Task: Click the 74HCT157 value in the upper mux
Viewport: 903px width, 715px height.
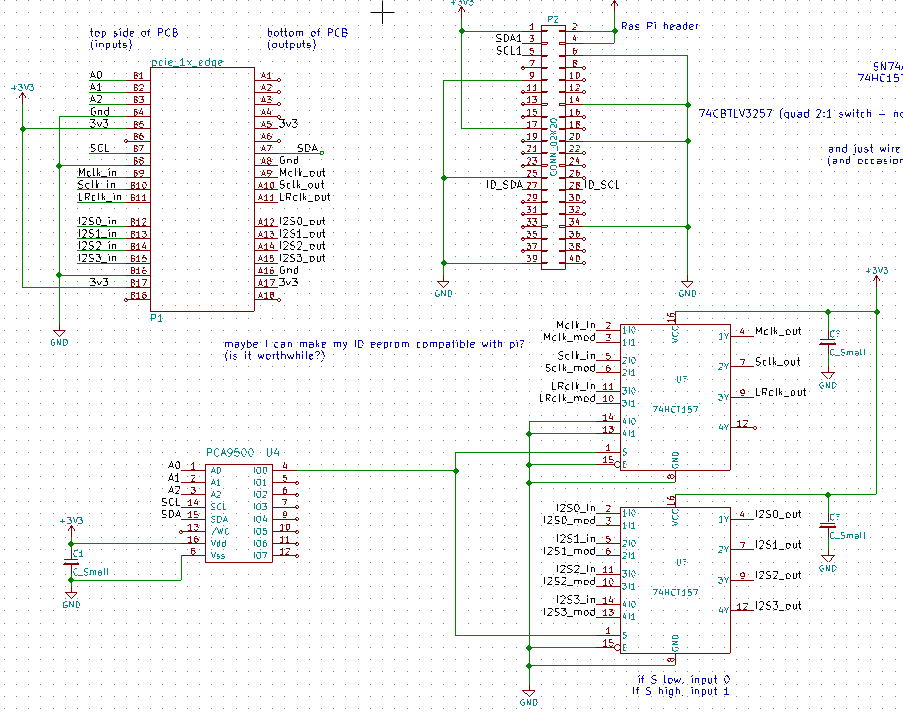Action: (675, 409)
